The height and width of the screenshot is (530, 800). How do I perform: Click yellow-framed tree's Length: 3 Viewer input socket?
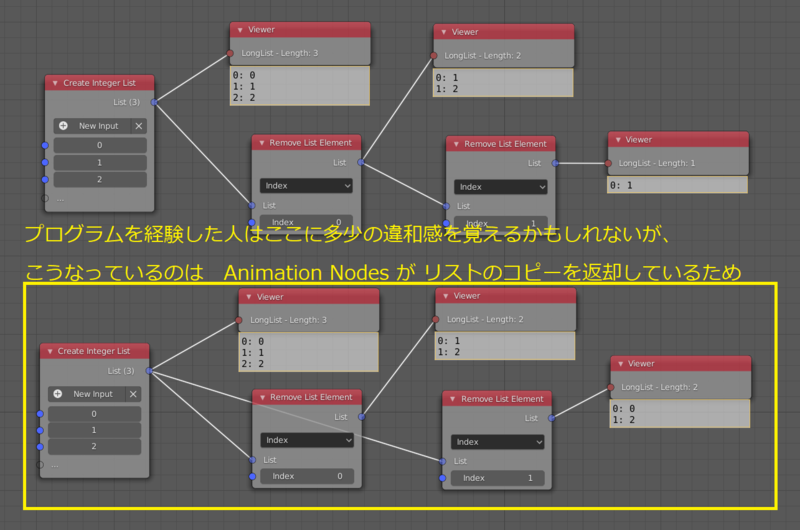pos(239,320)
